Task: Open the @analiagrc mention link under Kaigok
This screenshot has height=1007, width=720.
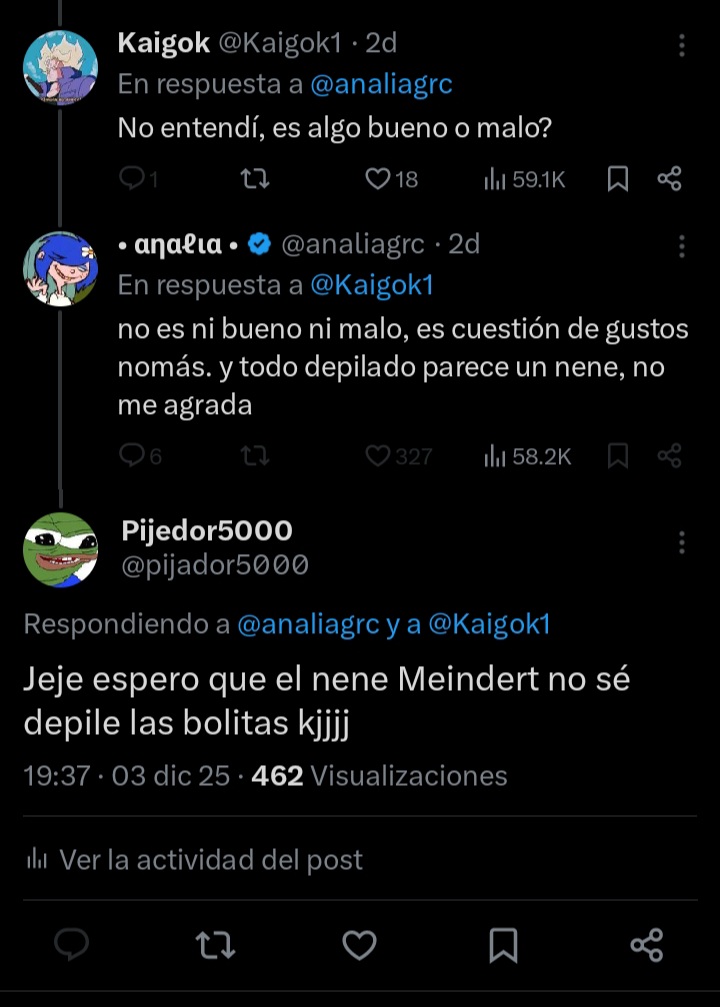Action: point(381,85)
